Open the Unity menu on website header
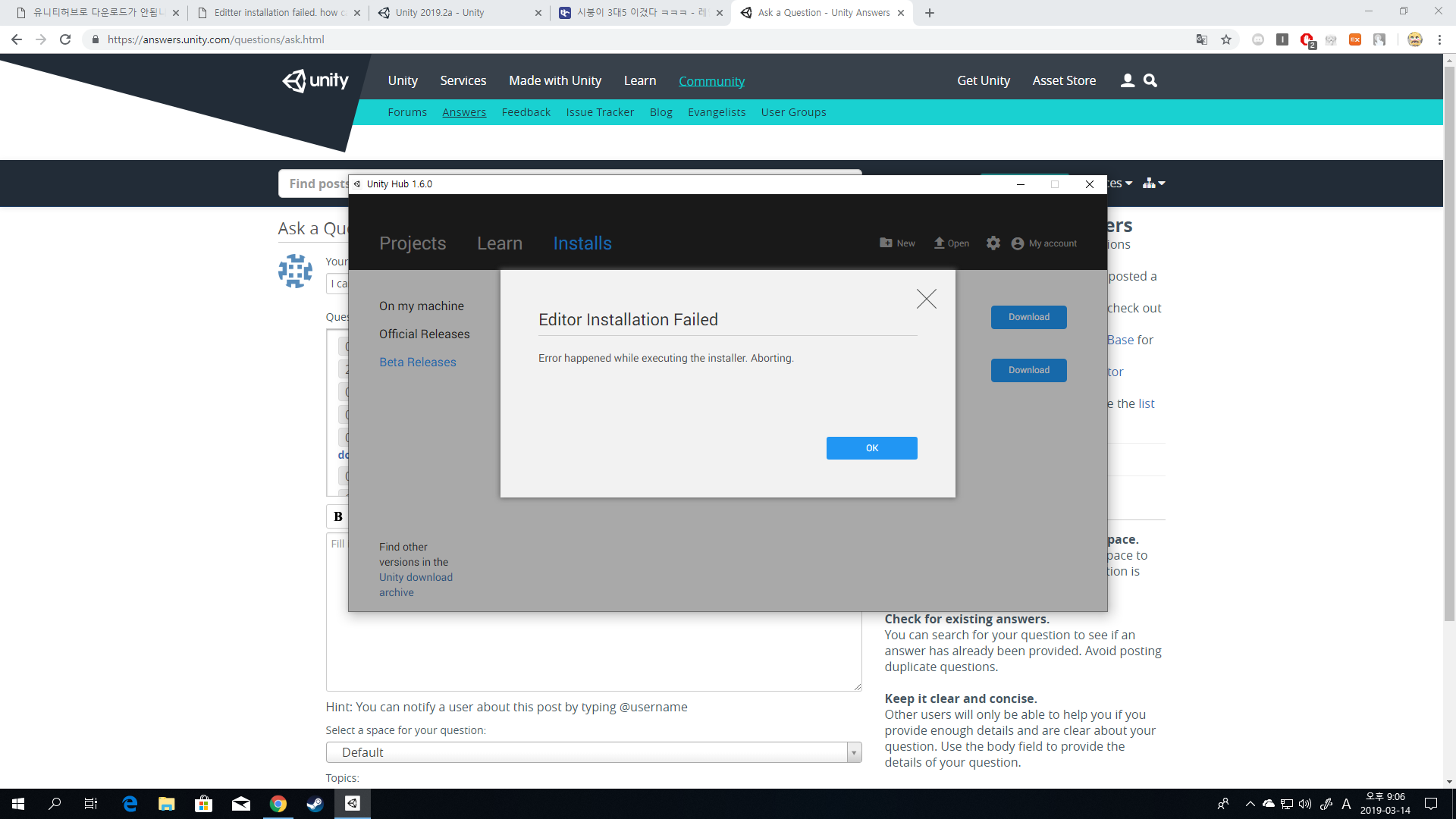This screenshot has width=1456, height=819. pos(403,80)
